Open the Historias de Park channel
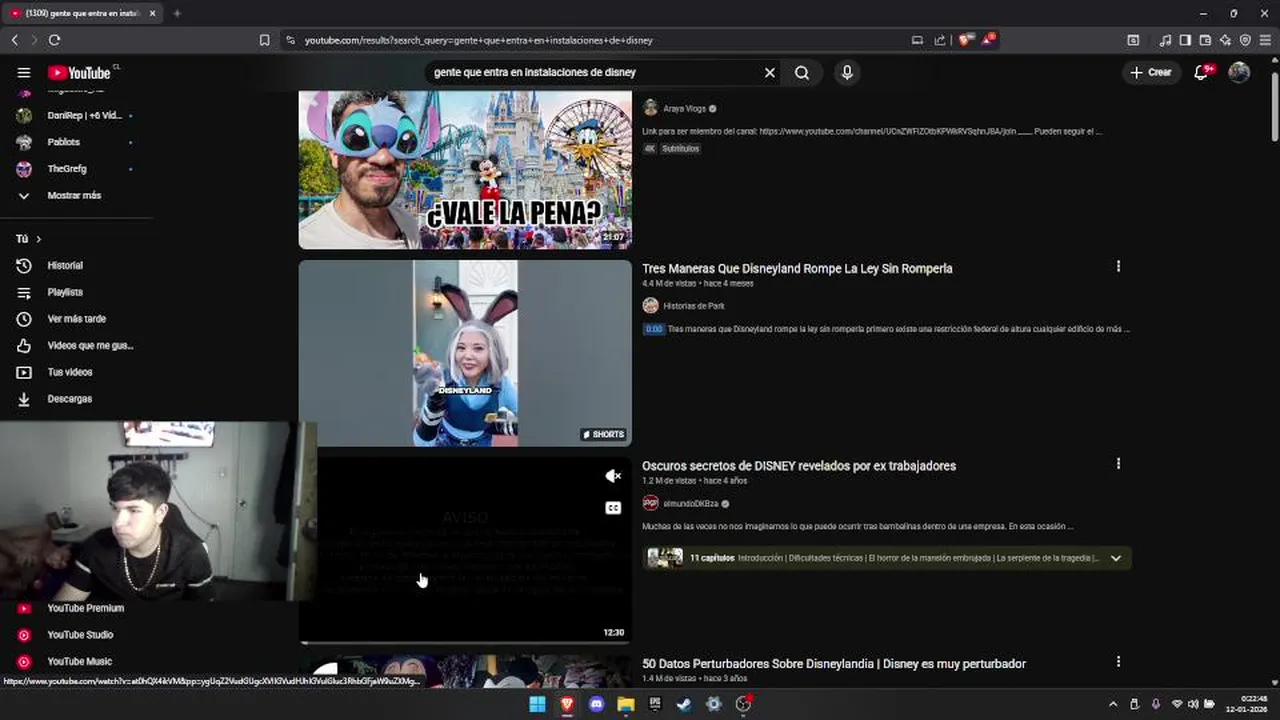1280x720 pixels. [694, 306]
